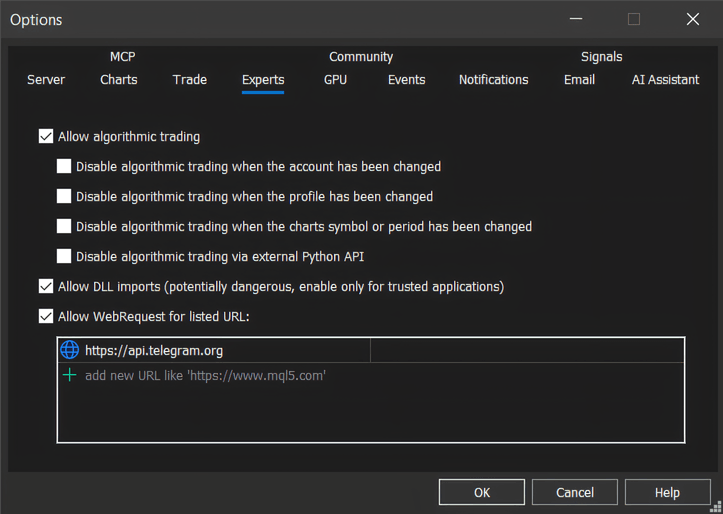Click the Cancel button
The height and width of the screenshot is (514, 723).
click(575, 492)
